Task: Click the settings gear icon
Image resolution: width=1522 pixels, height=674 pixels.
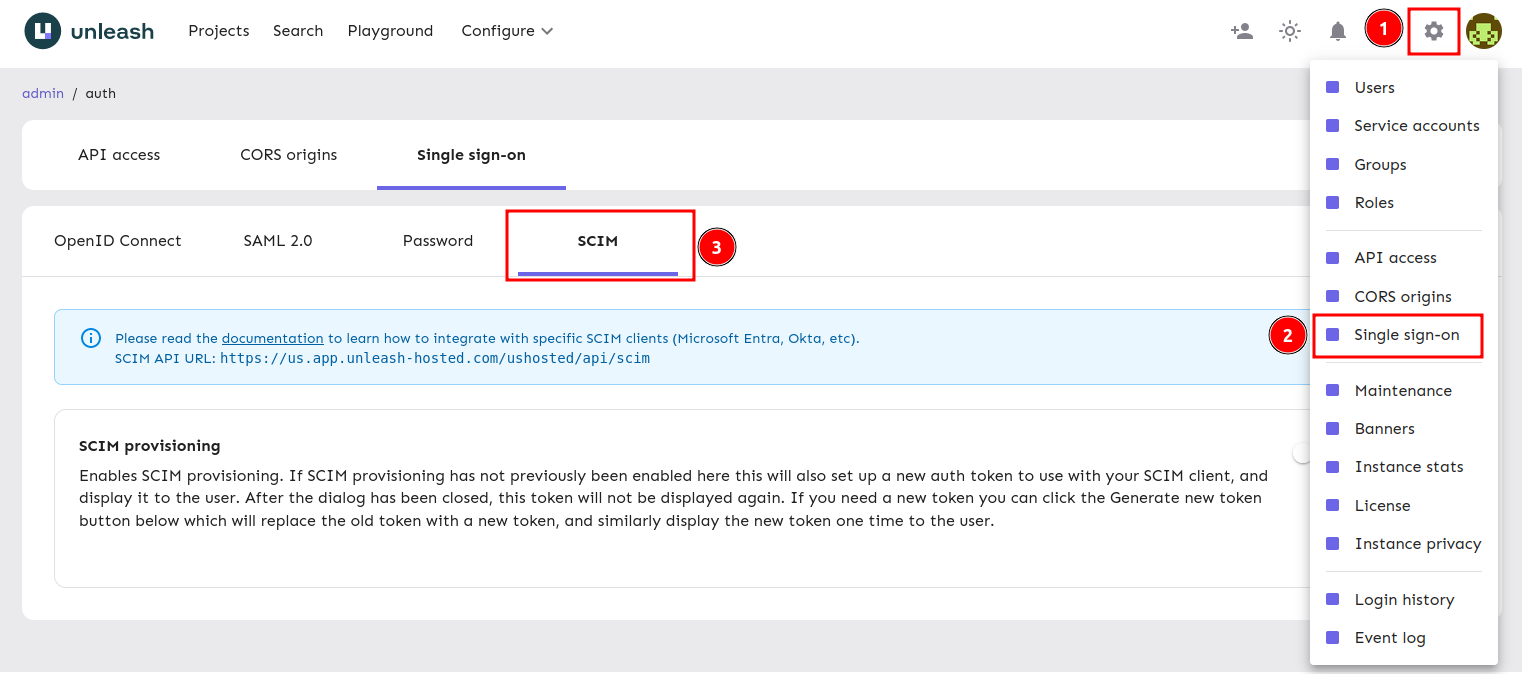Action: coord(1433,30)
